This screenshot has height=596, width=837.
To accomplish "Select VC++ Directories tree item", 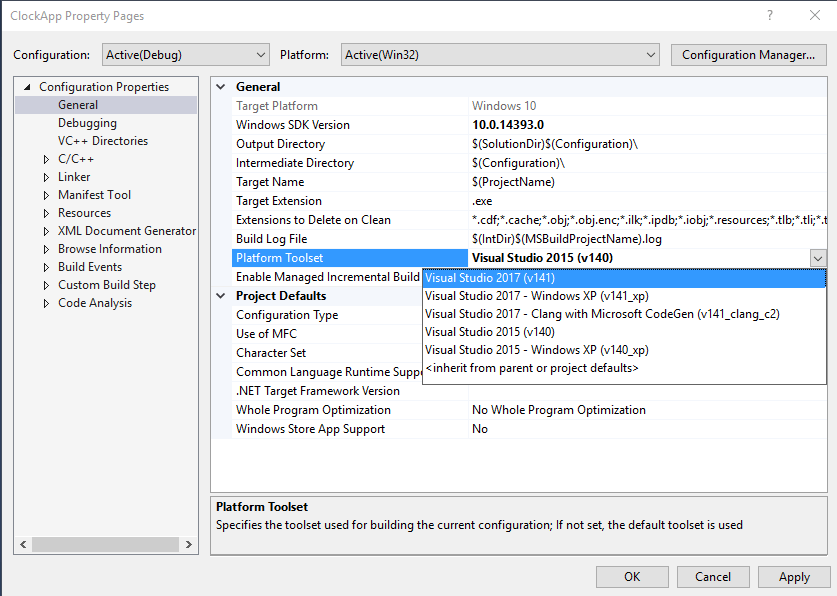I will pyautogui.click(x=103, y=141).
